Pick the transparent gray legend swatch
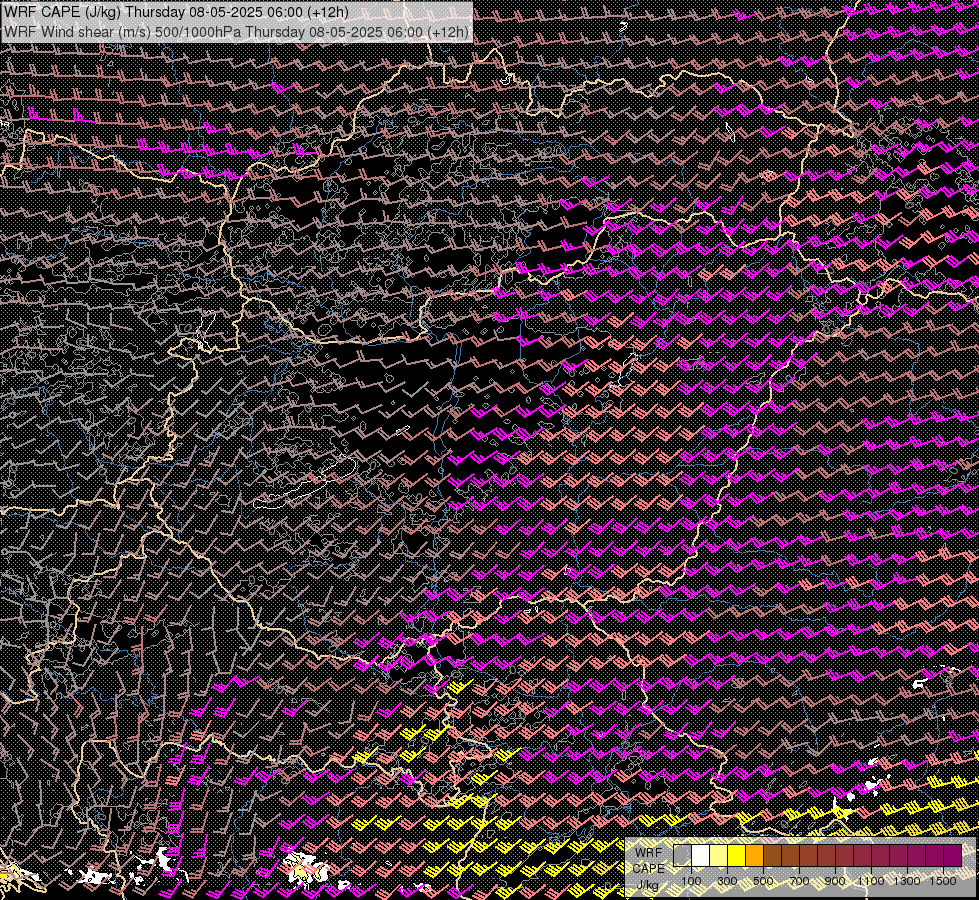This screenshot has height=900, width=979. [x=682, y=856]
